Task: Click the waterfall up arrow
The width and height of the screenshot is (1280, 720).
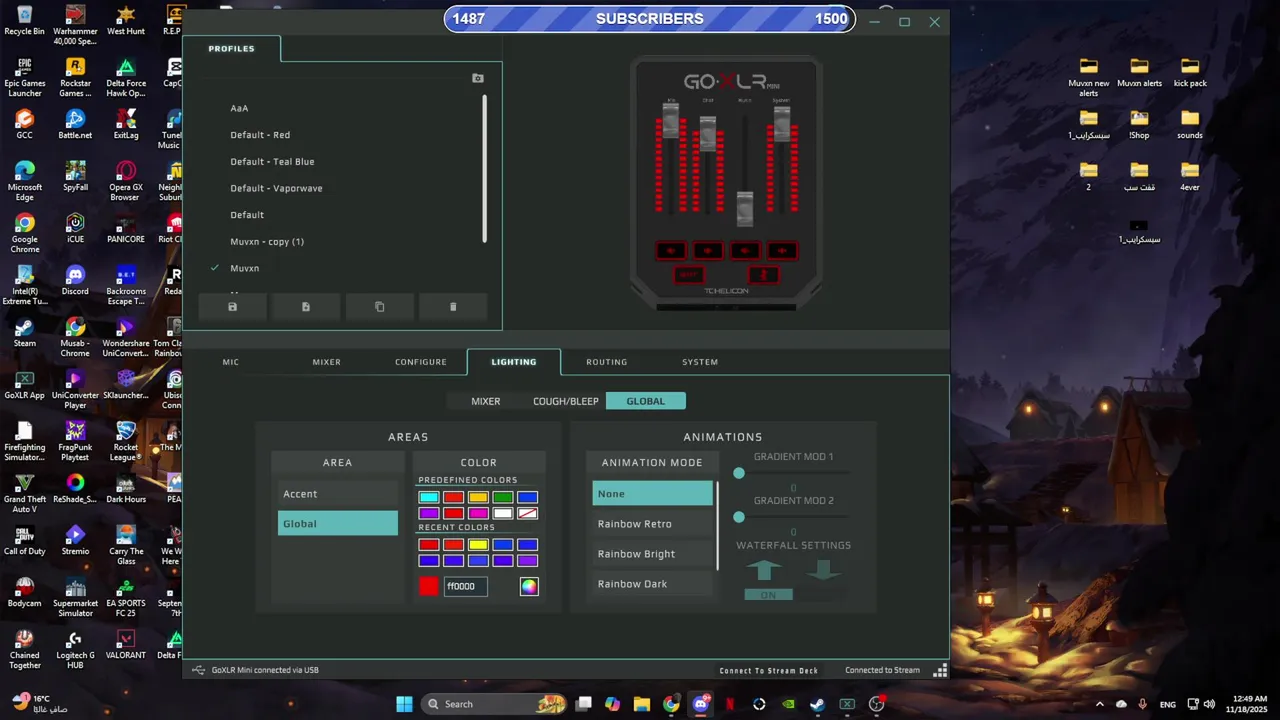Action: pyautogui.click(x=764, y=569)
